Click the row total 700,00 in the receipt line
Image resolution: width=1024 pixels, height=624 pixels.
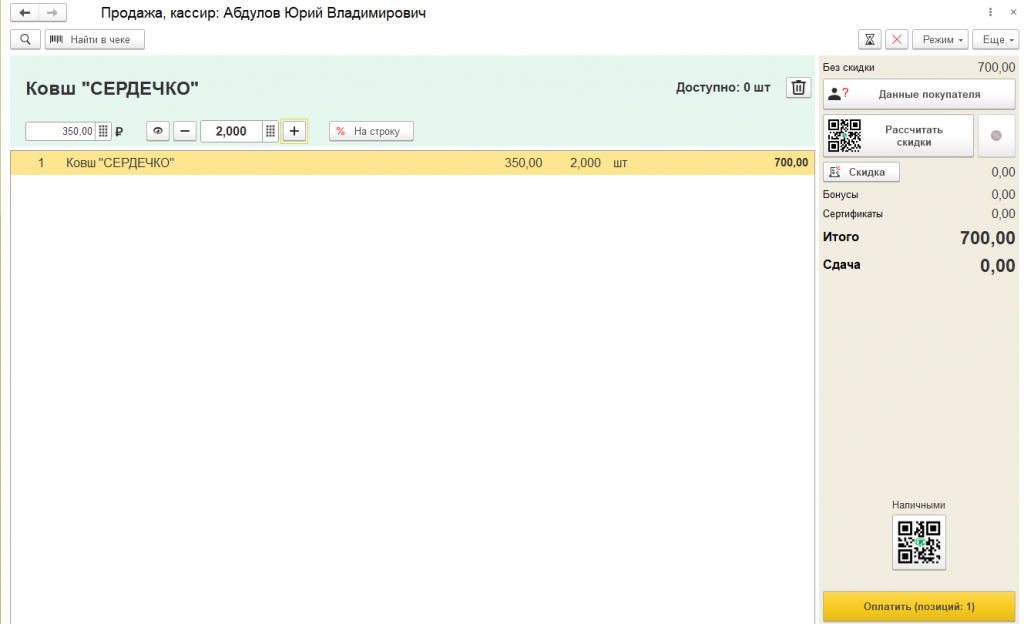coord(791,163)
